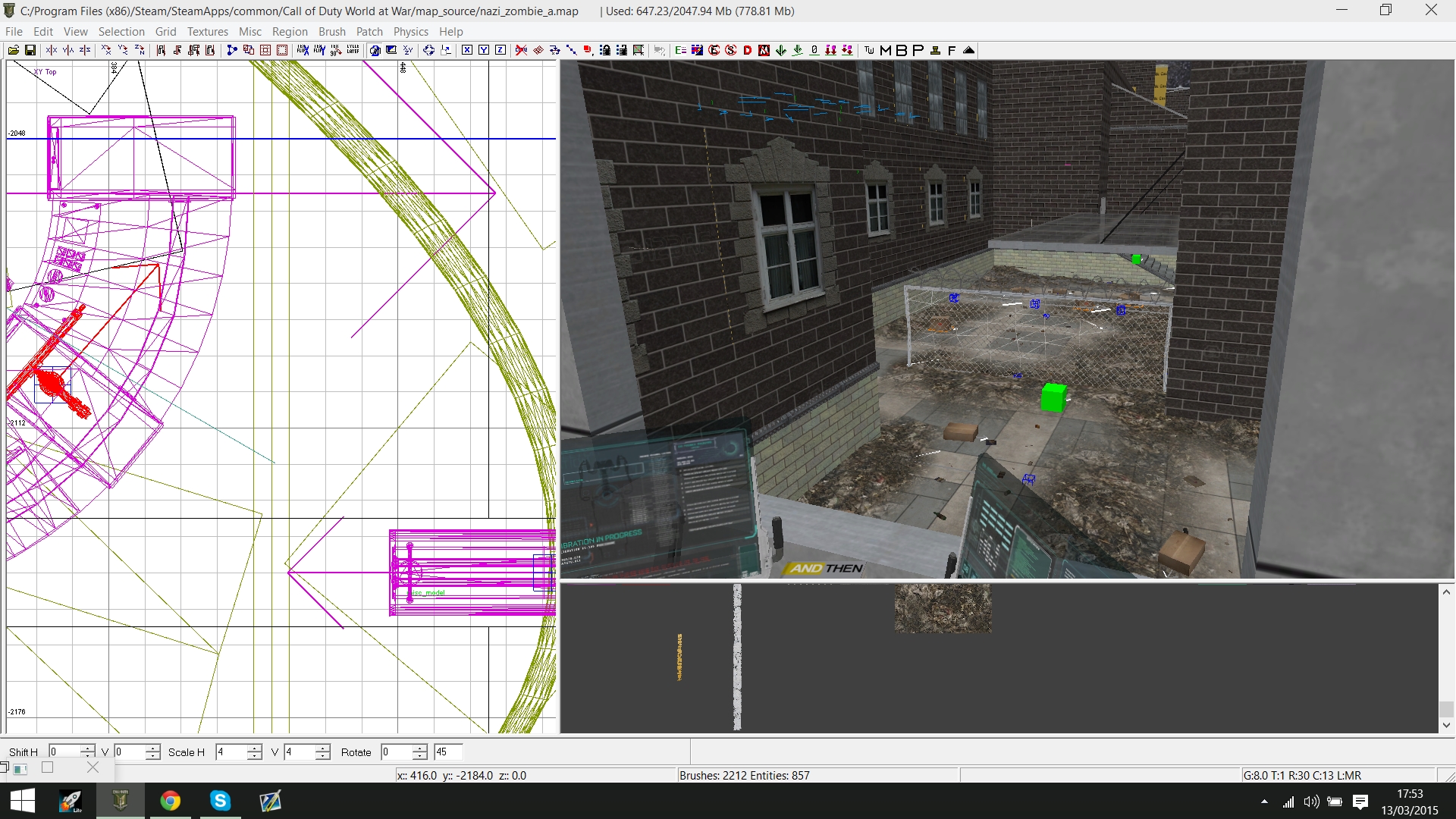This screenshot has height=819, width=1456.
Task: Open Skype from the taskbar
Action: pyautogui.click(x=221, y=801)
